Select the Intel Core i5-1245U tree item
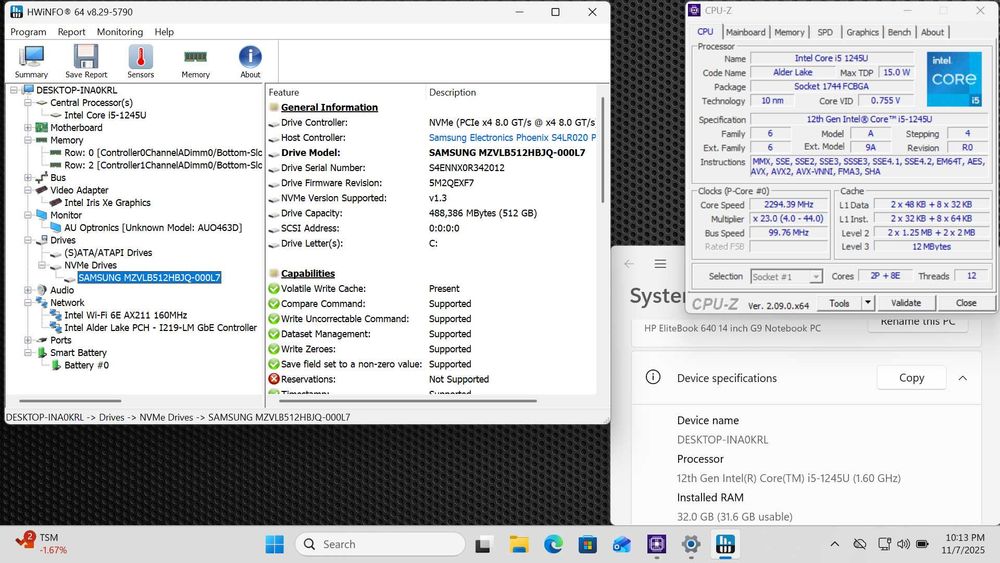 click(x=105, y=115)
